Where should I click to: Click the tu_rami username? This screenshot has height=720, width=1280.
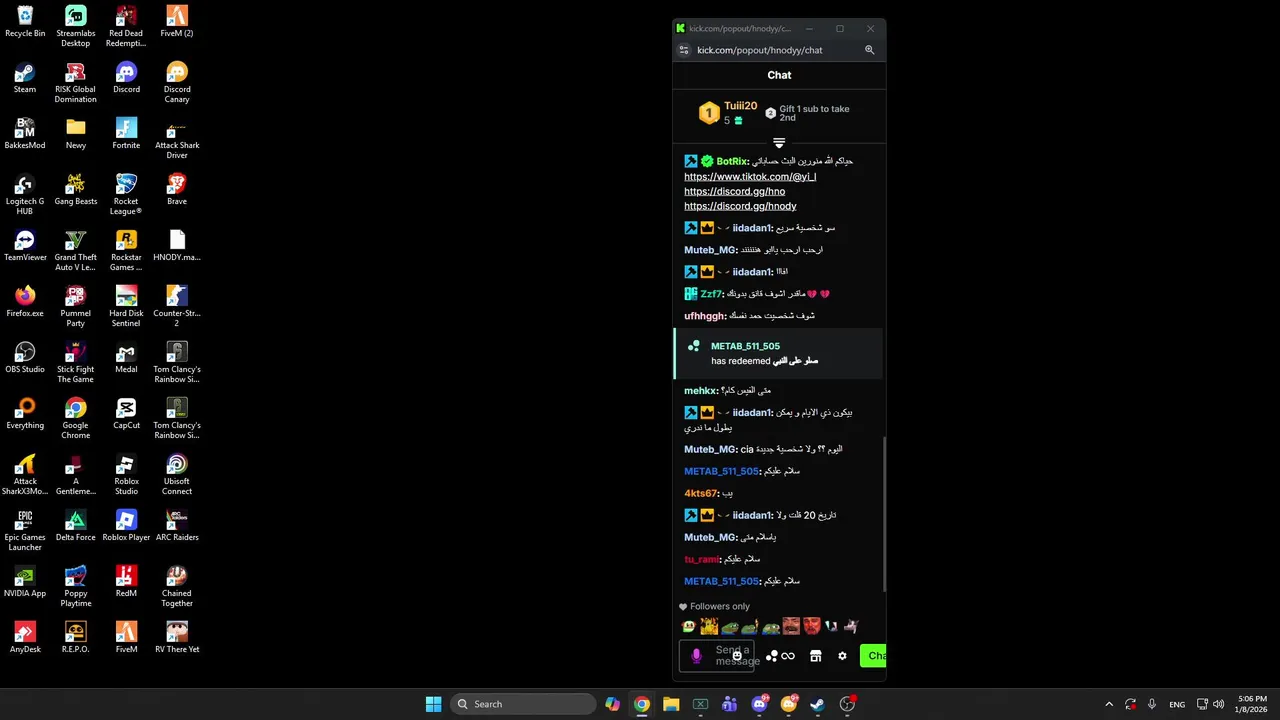click(701, 559)
